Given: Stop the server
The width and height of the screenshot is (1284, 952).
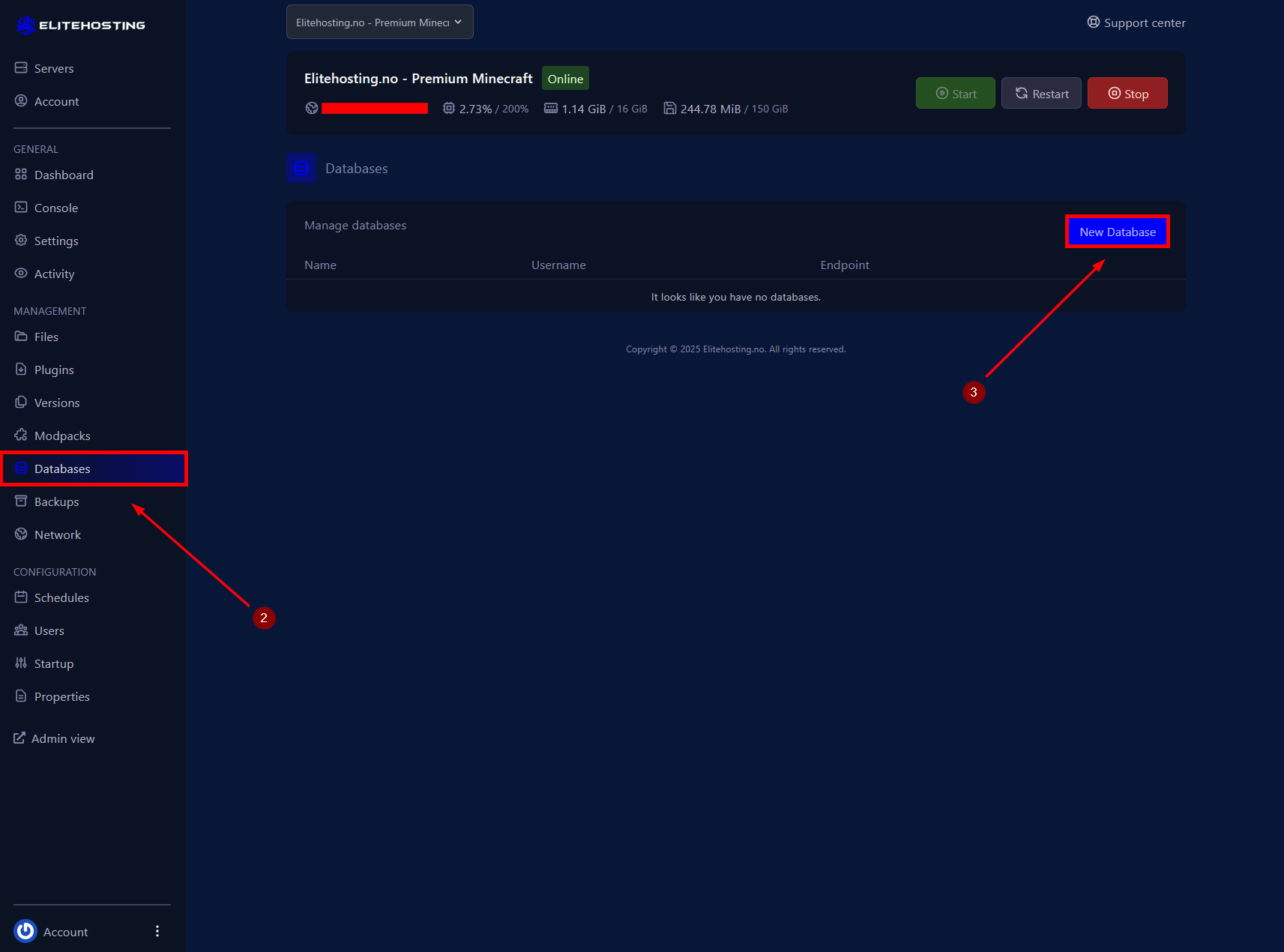Looking at the screenshot, I should [1127, 93].
